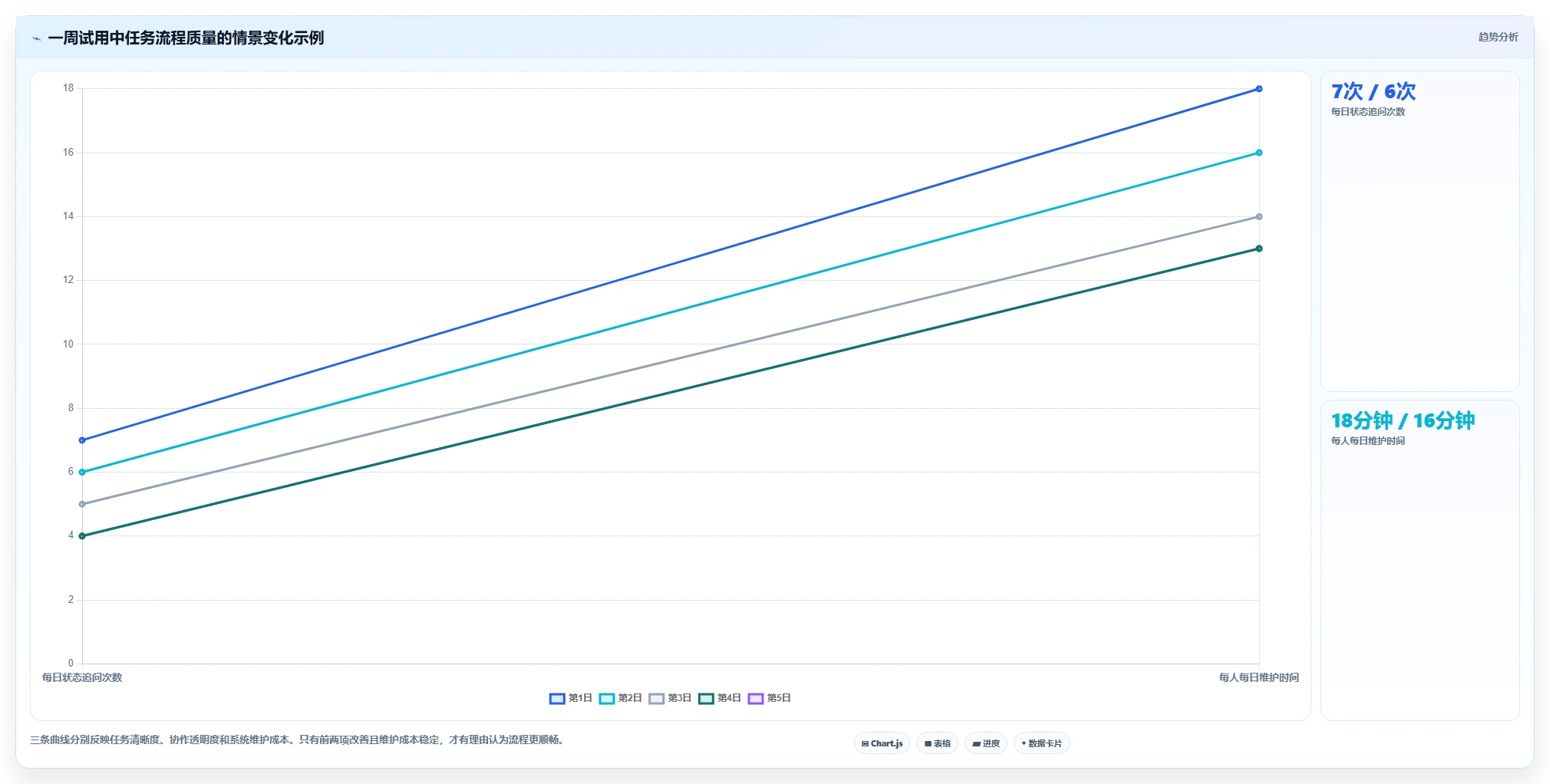Select the 第2日 data point at value 16
The image size is (1550, 784).
1259,153
